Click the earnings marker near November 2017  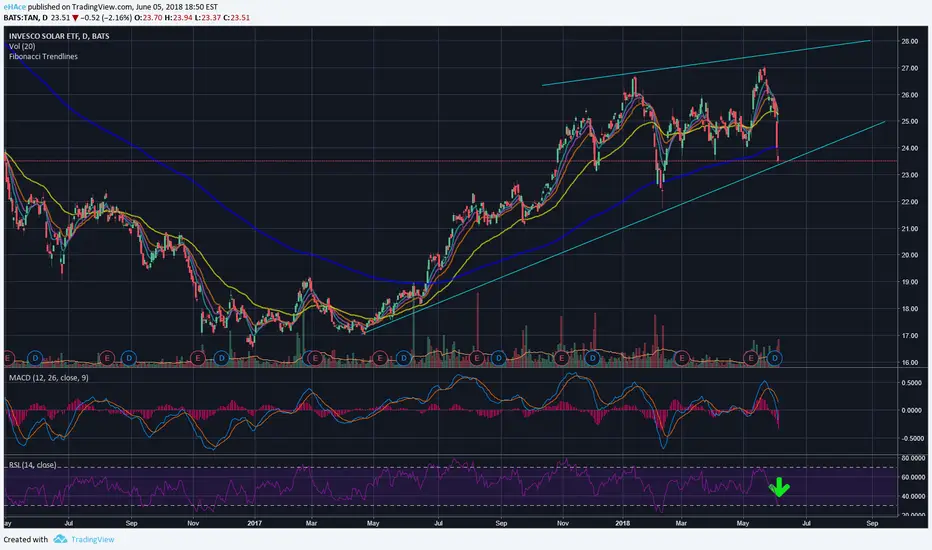point(561,358)
